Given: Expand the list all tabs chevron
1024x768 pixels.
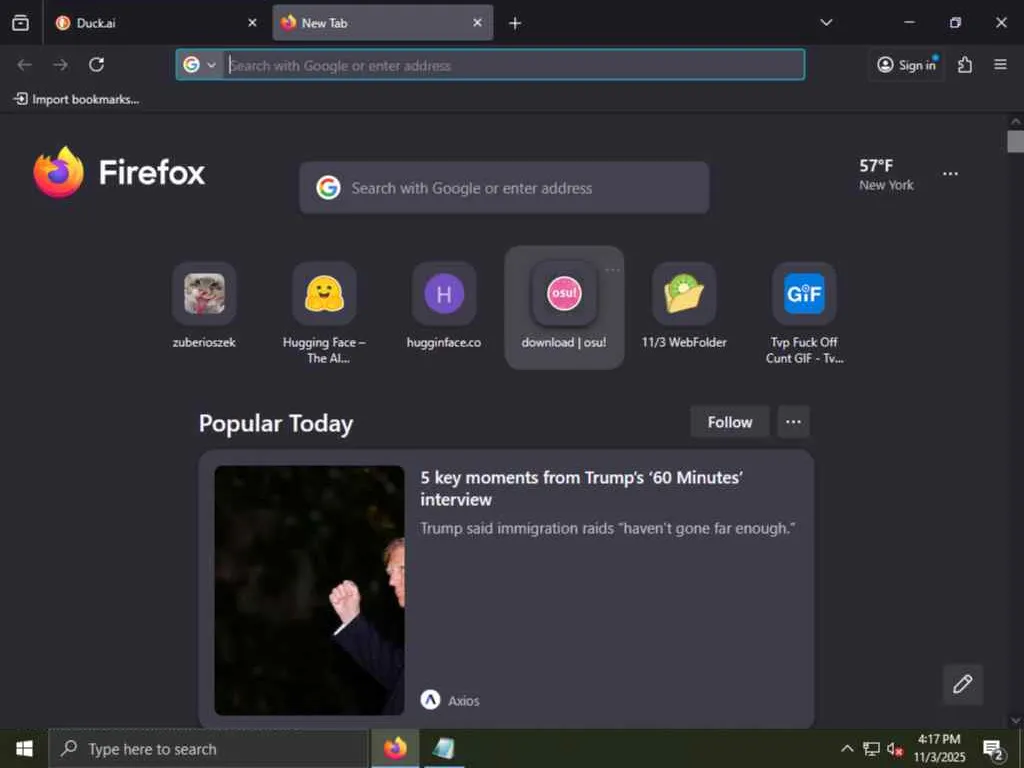Looking at the screenshot, I should [826, 23].
